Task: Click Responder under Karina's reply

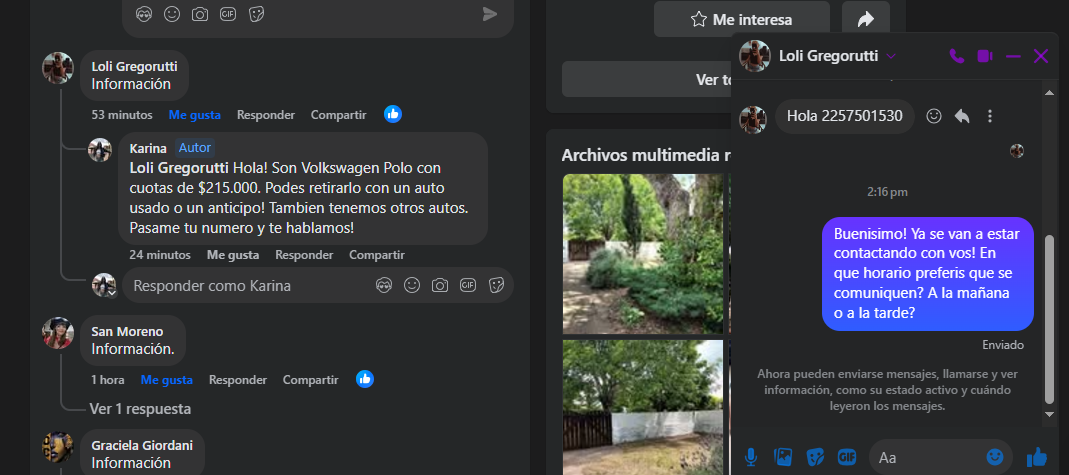Action: click(x=304, y=255)
